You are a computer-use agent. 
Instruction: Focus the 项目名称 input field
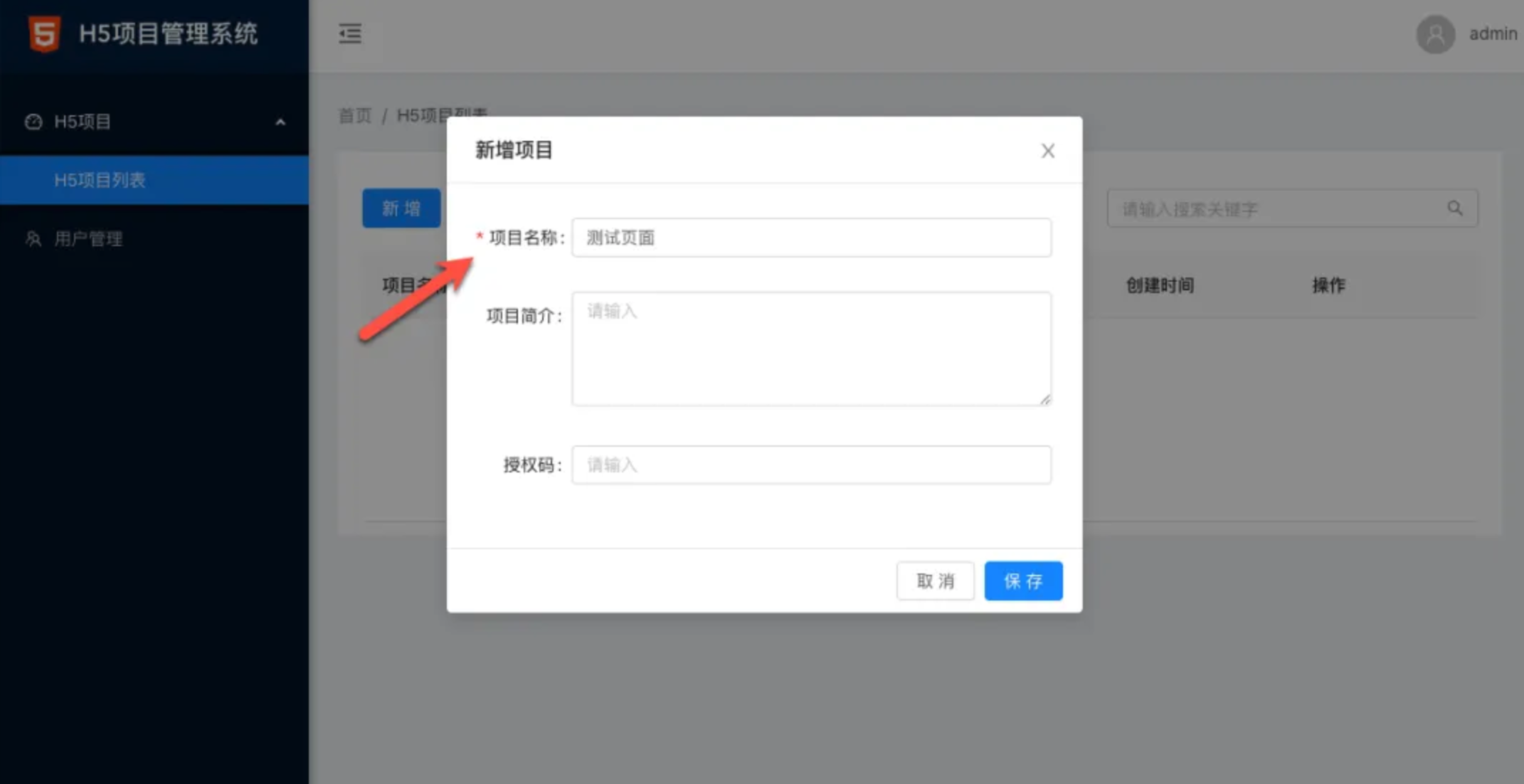811,238
